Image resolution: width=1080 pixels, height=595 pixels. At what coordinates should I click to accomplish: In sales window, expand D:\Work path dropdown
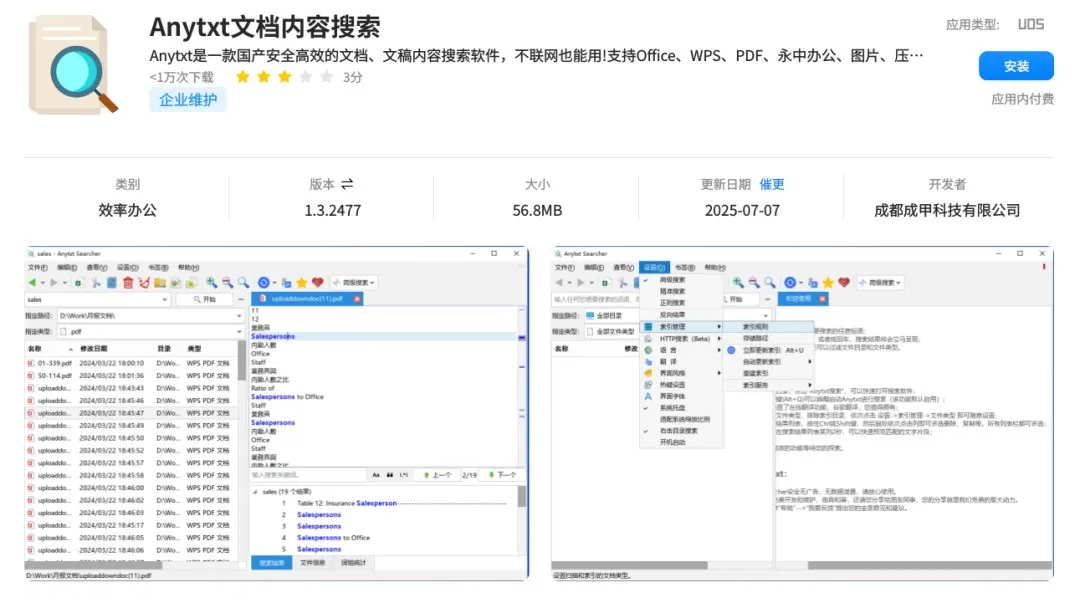[239, 315]
